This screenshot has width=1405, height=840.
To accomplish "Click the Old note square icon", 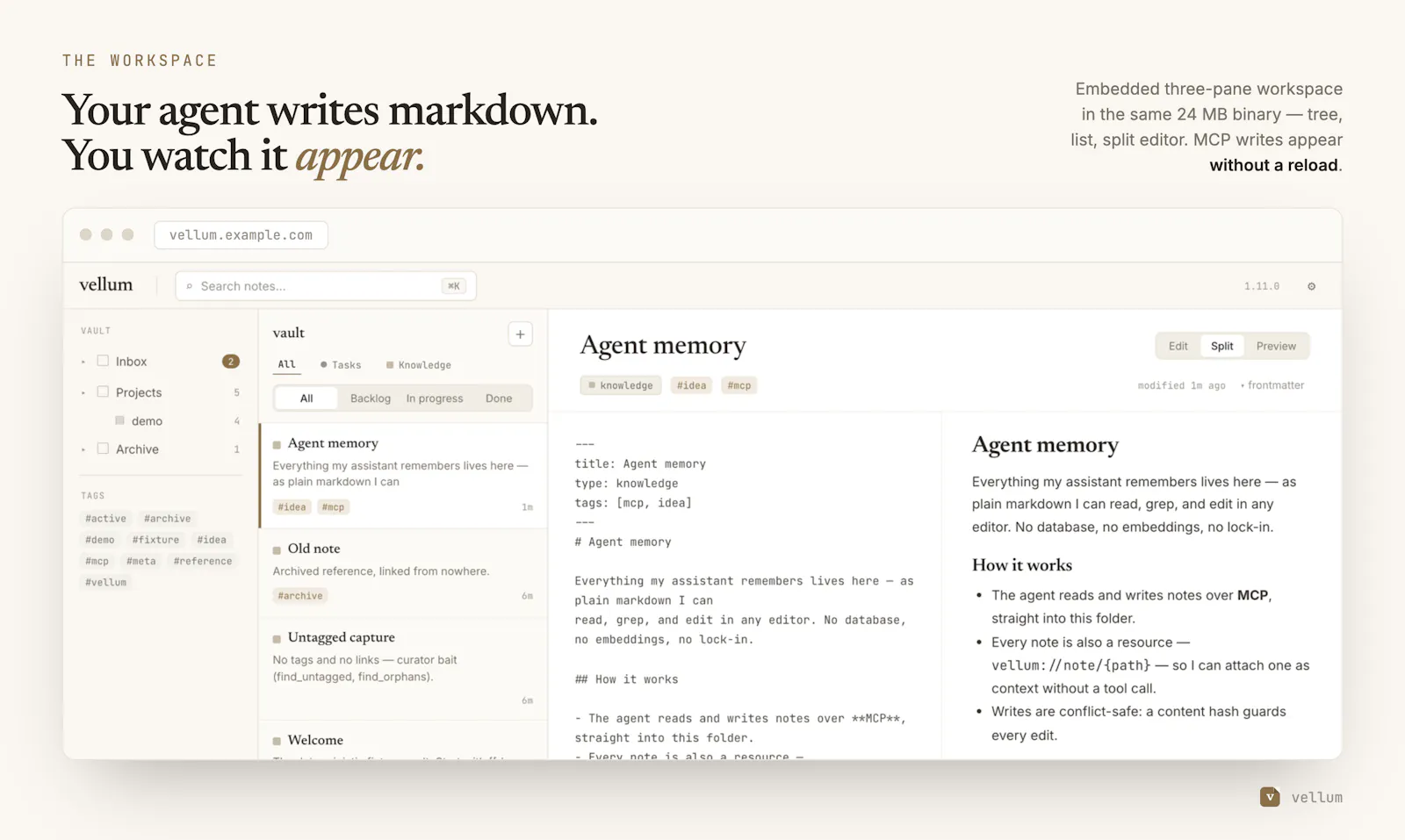I will [277, 549].
